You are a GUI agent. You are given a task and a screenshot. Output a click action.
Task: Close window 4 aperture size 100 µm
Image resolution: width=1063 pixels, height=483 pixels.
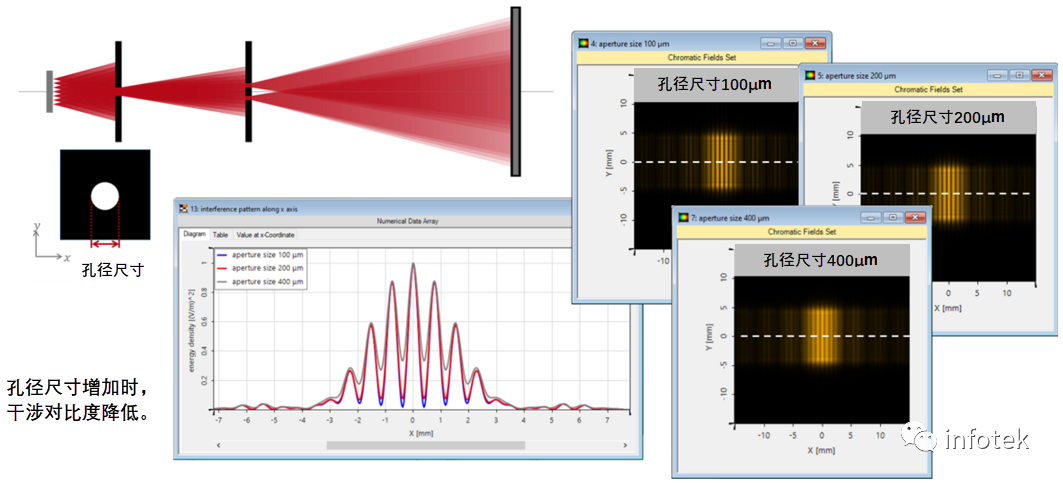point(815,43)
